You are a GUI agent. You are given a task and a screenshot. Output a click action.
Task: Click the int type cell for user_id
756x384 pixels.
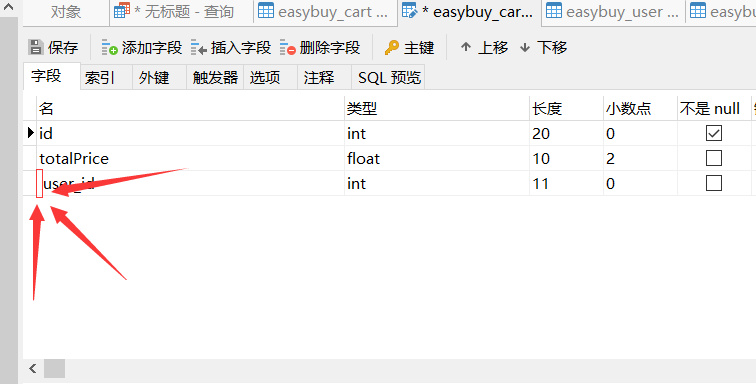437,183
